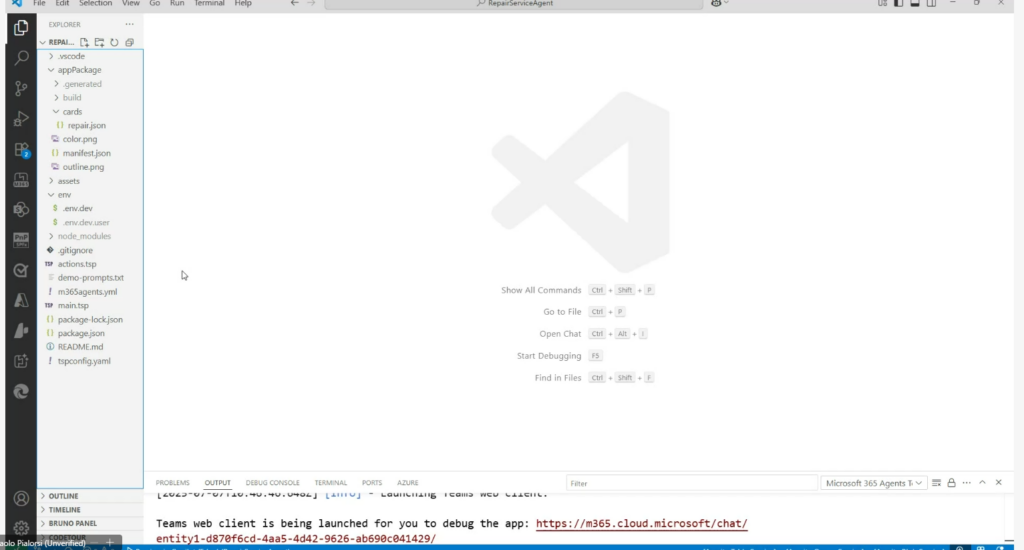The height and width of the screenshot is (550, 1024).
Task: Open the Explorer more actions ellipsis
Action: point(129,24)
